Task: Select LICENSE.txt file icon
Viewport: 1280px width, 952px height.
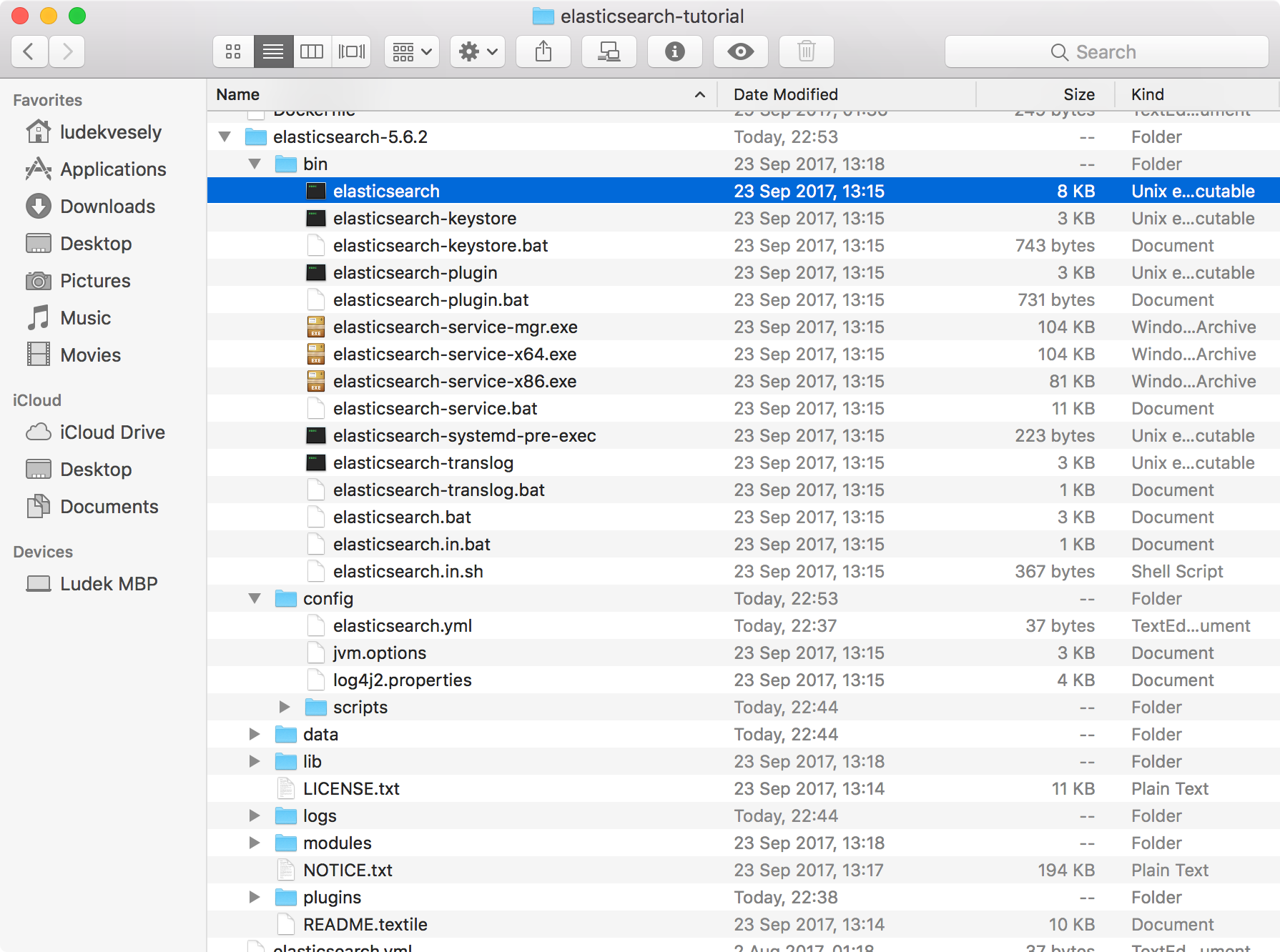Action: pyautogui.click(x=286, y=788)
